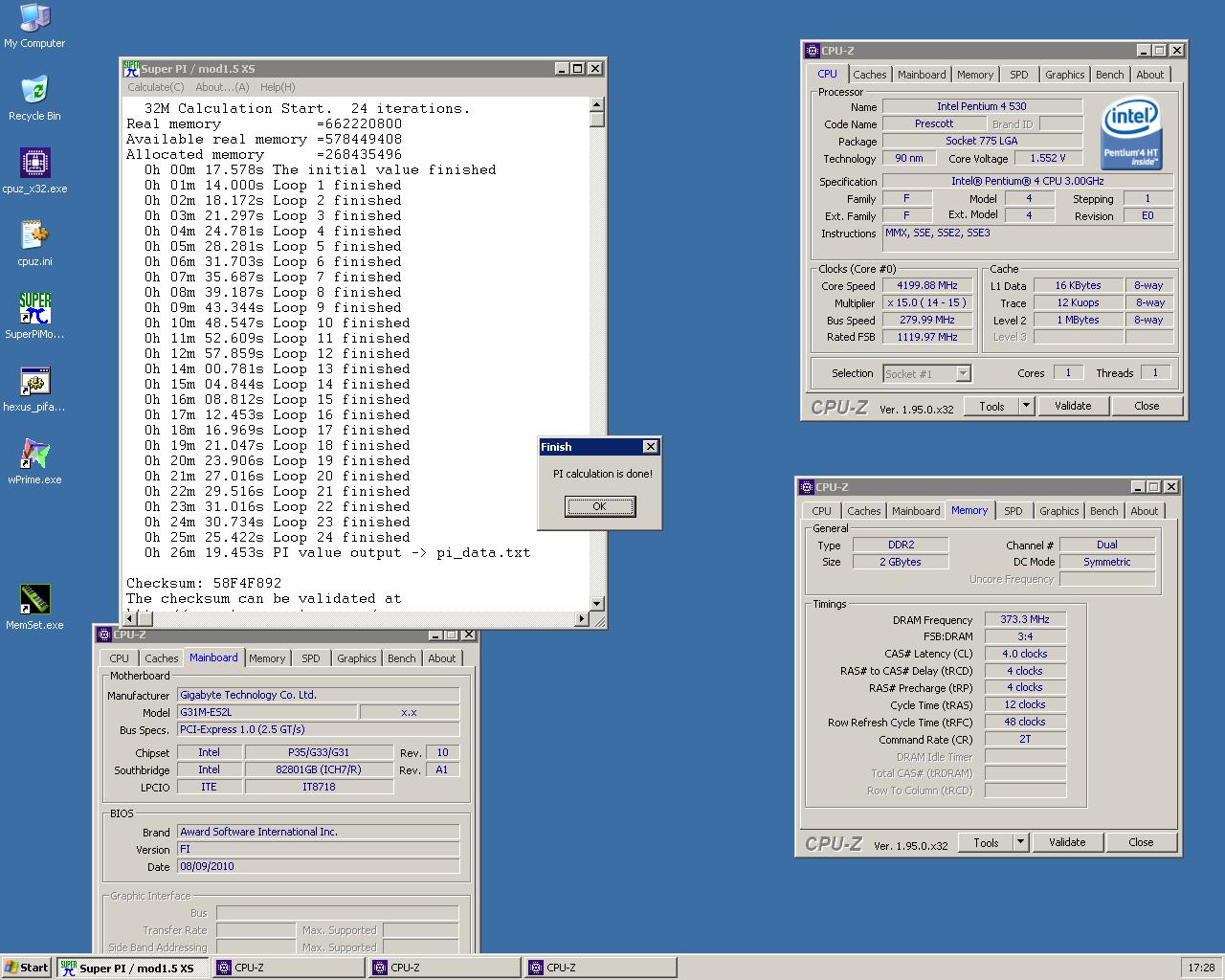Click the Super PI vertical scrollbar up arrow

click(596, 105)
